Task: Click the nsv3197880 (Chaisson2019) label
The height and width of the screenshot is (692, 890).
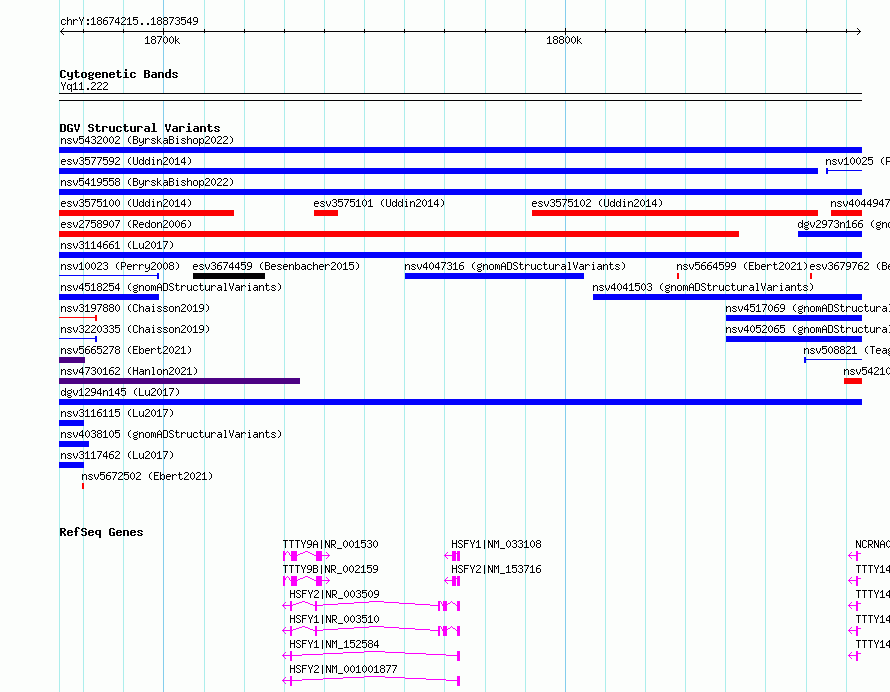Action: (135, 308)
